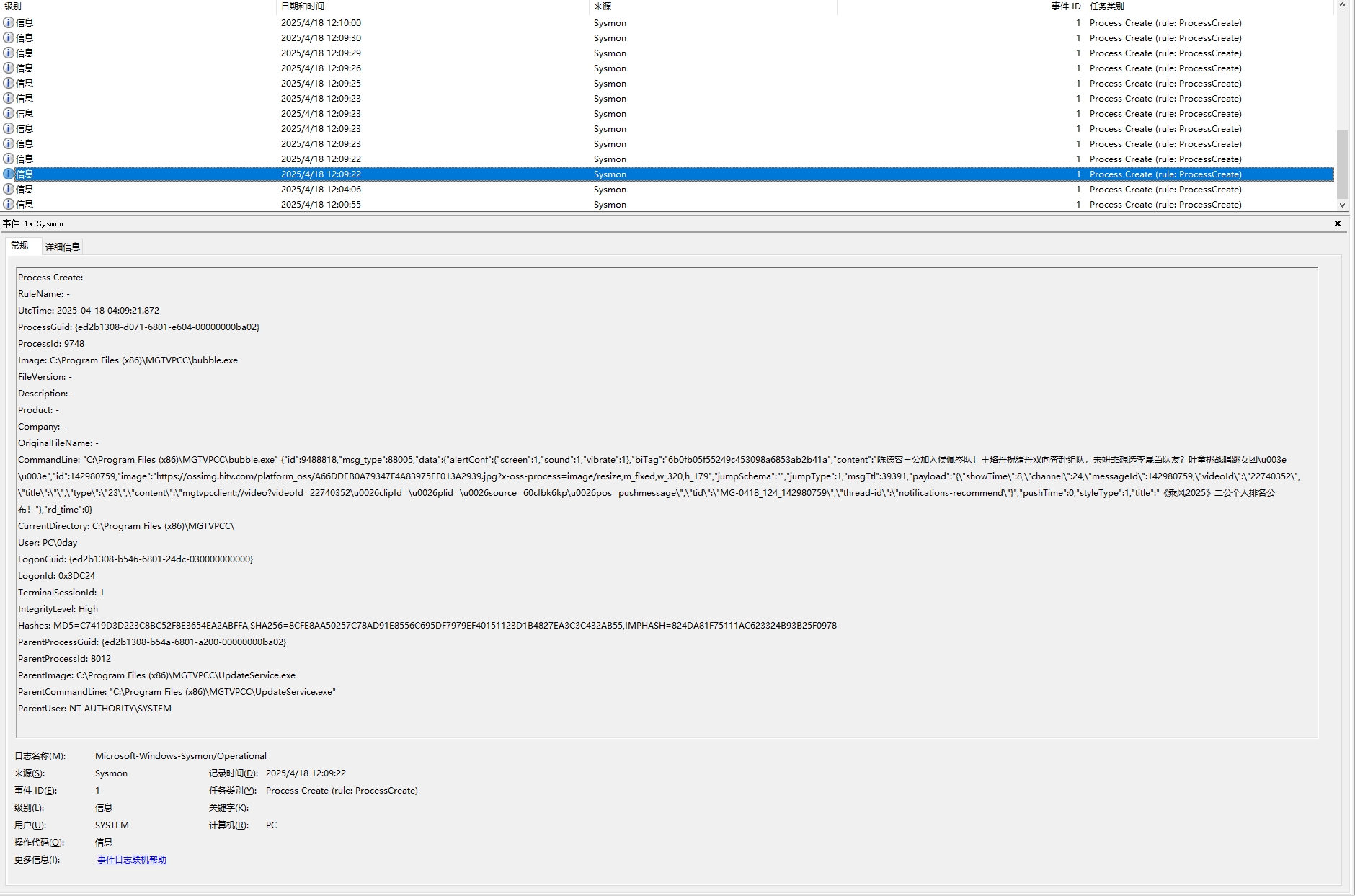Sort by the 日期和时间 column header
1355x896 pixels.
[303, 6]
